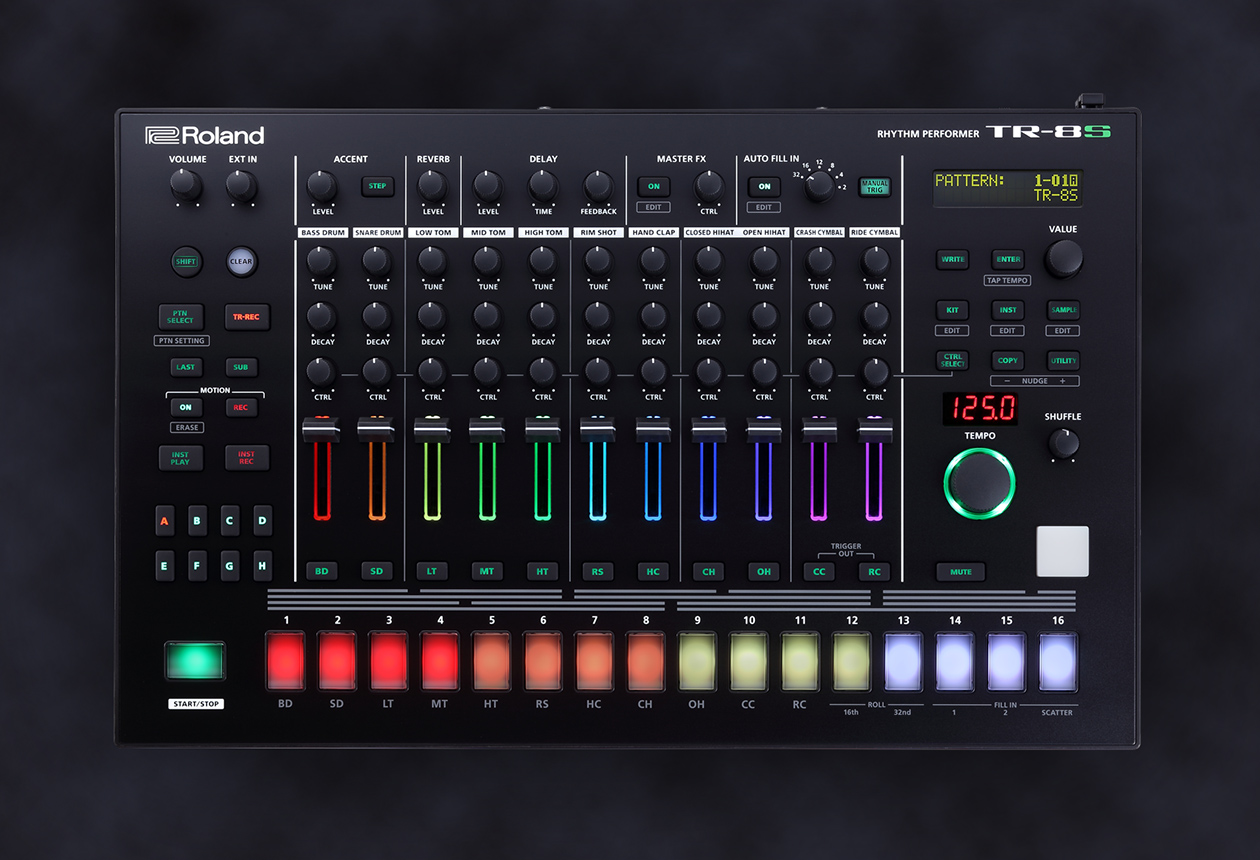The width and height of the screenshot is (1260, 860).
Task: Click the TEMPO dial with green ring
Action: [979, 483]
